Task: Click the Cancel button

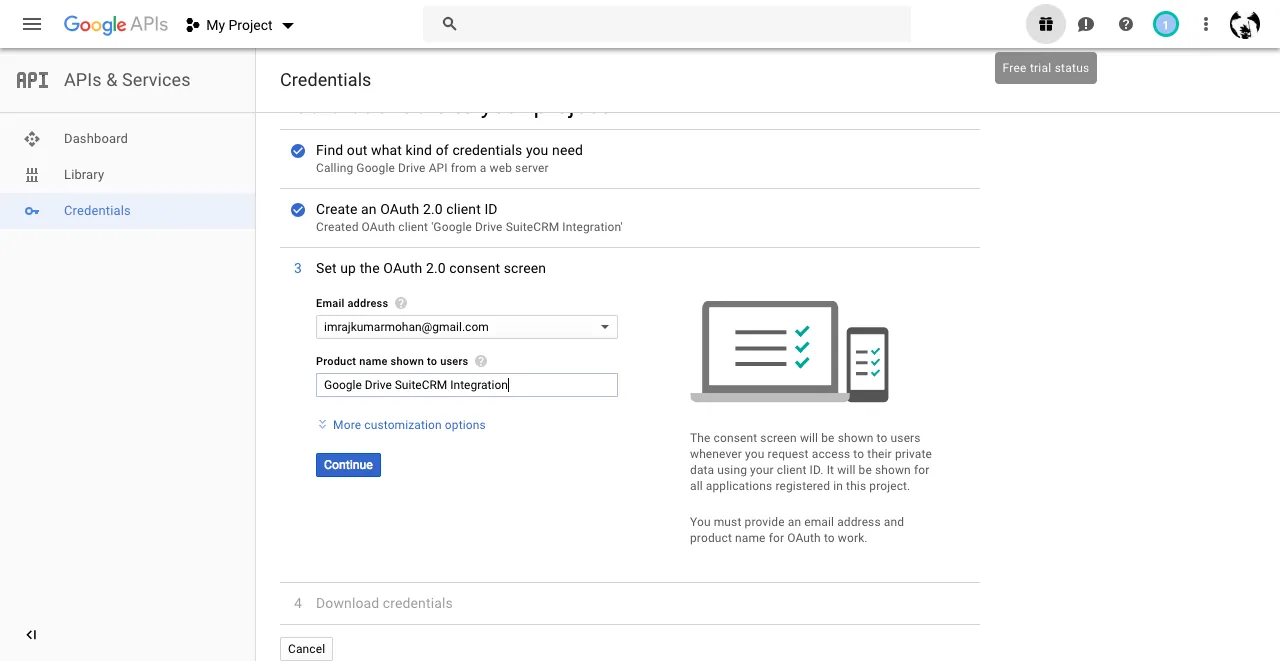Action: 306,649
